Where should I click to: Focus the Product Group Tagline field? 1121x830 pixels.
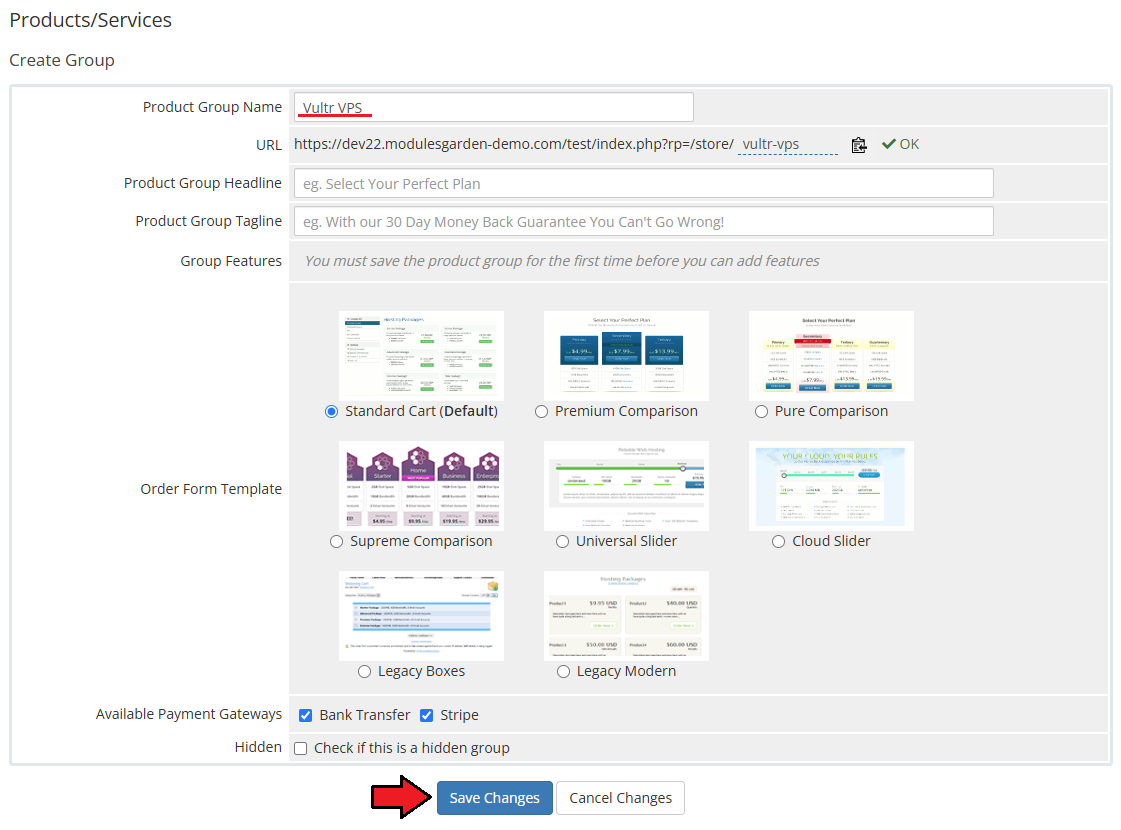pyautogui.click(x=643, y=222)
